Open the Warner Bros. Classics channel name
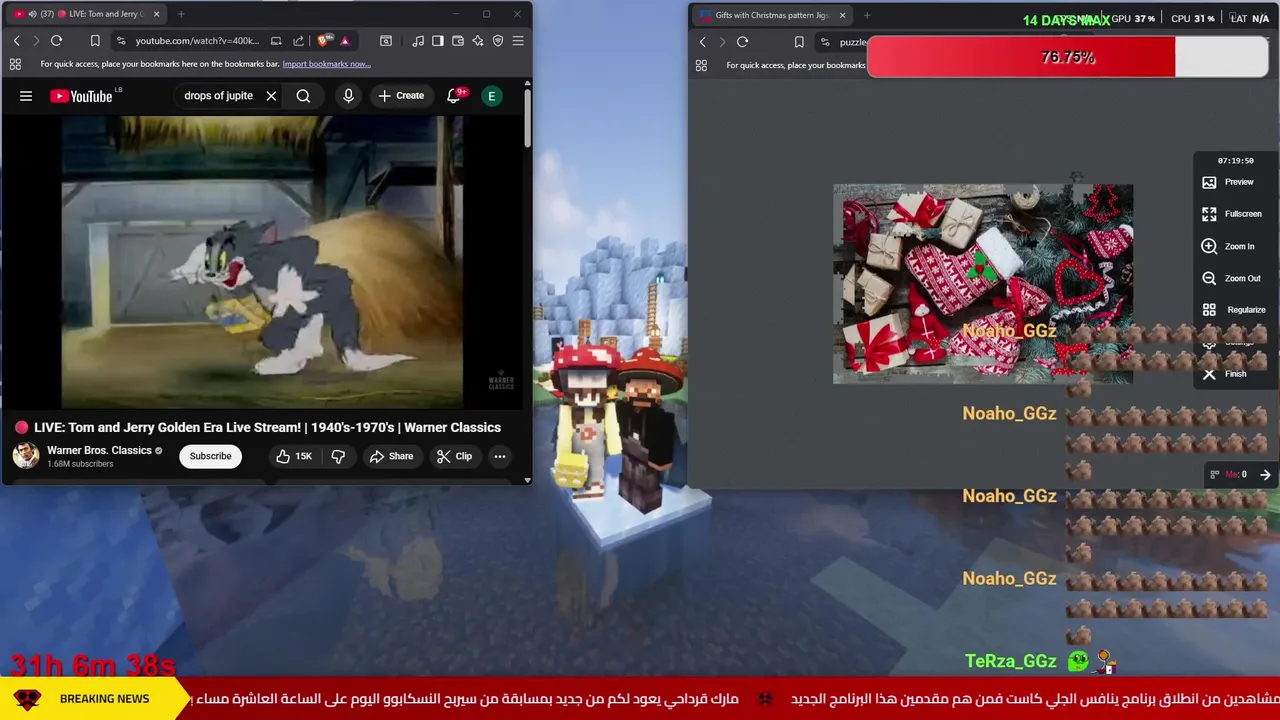Image resolution: width=1280 pixels, height=720 pixels. pos(99,450)
